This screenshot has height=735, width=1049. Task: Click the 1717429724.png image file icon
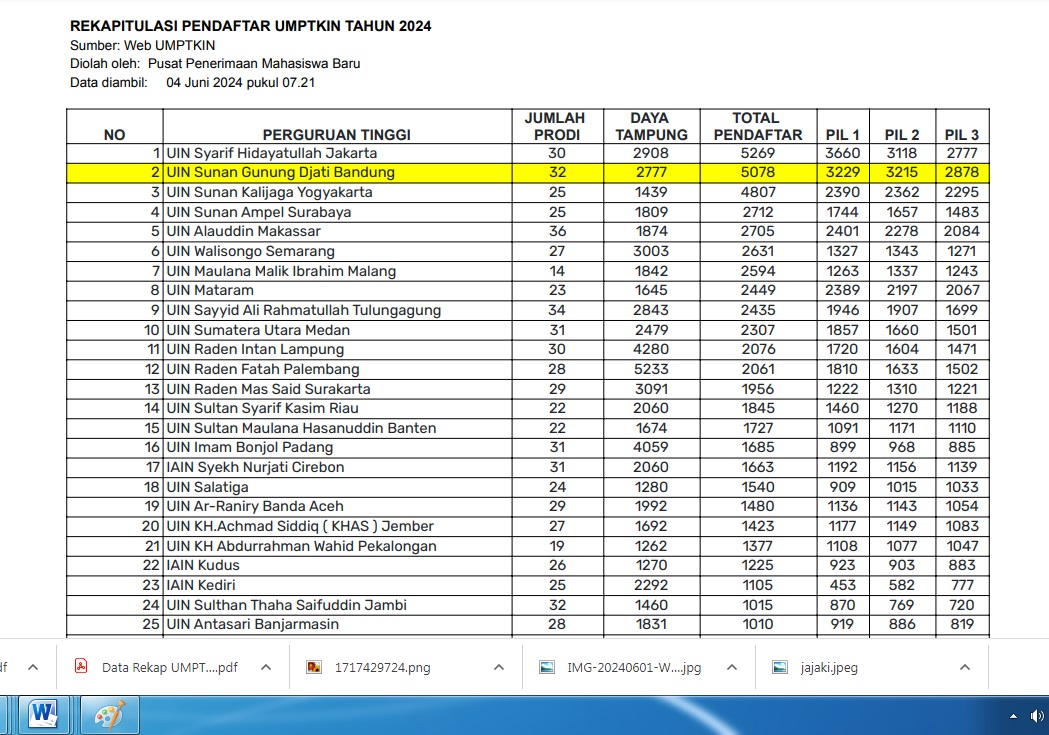pos(314,667)
